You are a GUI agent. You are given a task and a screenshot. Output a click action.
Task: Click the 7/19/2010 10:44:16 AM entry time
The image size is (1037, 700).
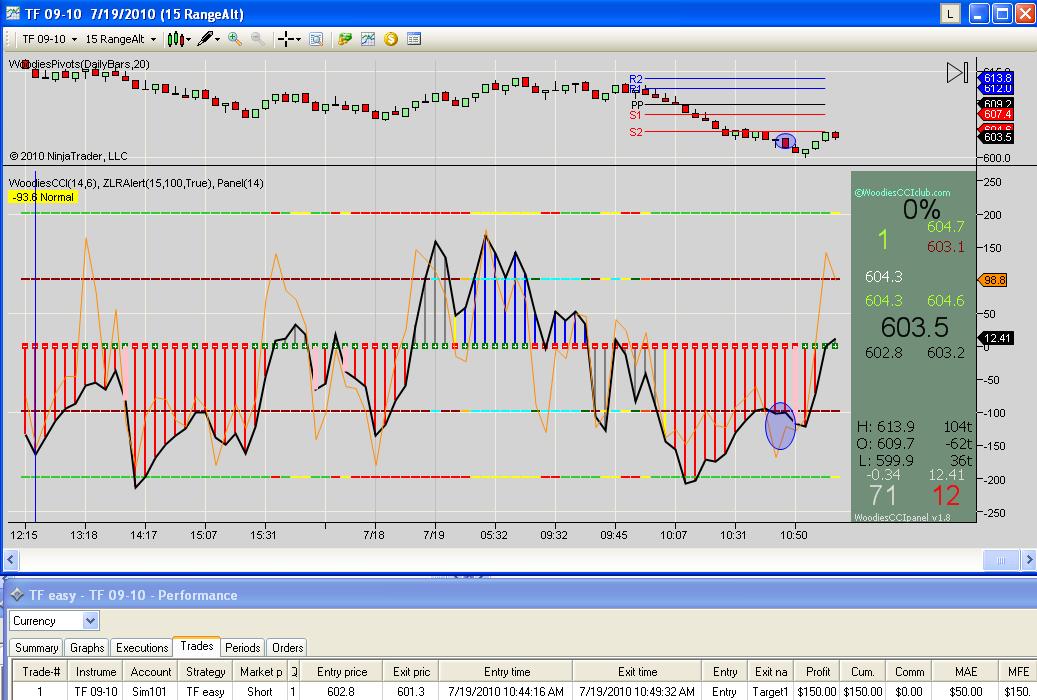[x=506, y=691]
